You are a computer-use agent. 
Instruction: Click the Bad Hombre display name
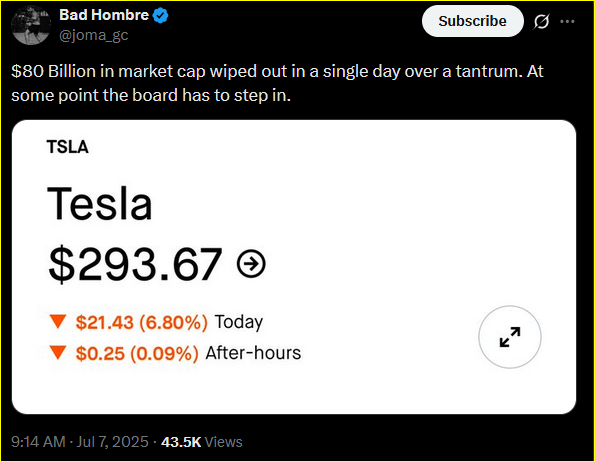(x=104, y=15)
